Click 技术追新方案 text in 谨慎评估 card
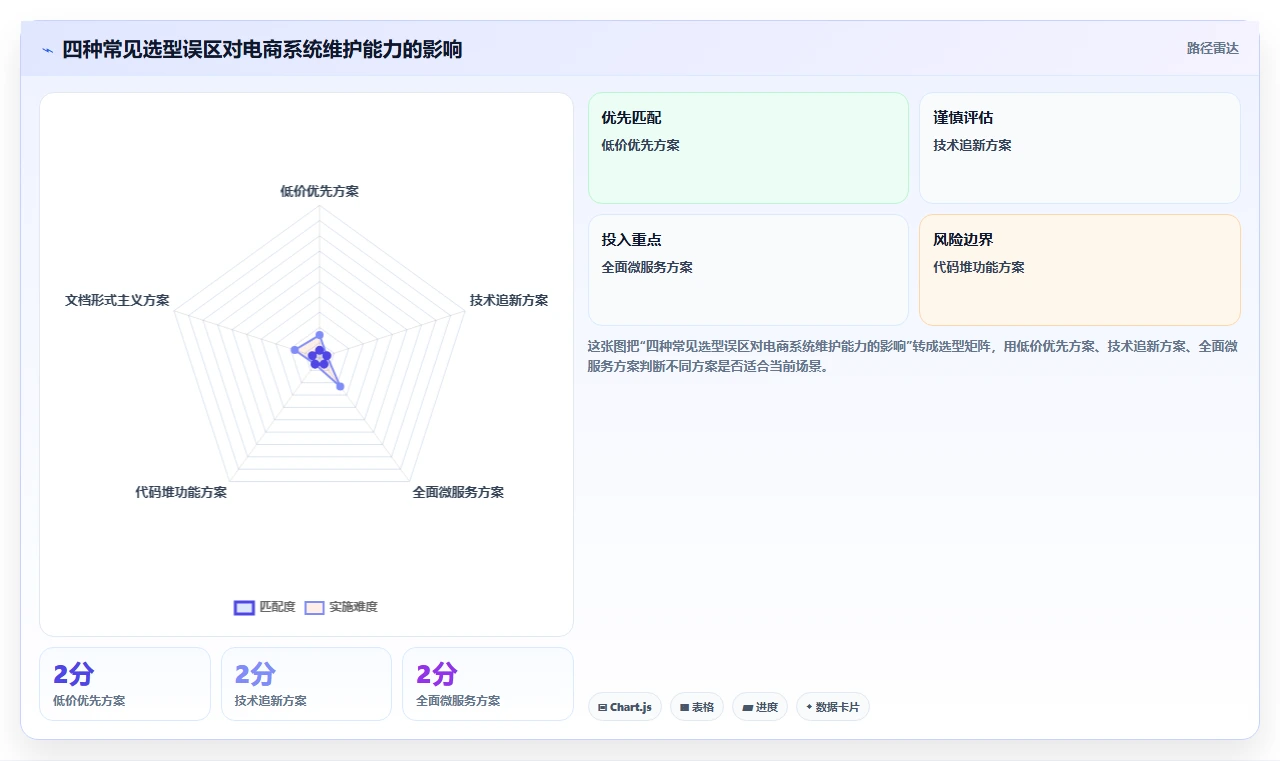Viewport: 1280px width, 761px height. tap(972, 145)
